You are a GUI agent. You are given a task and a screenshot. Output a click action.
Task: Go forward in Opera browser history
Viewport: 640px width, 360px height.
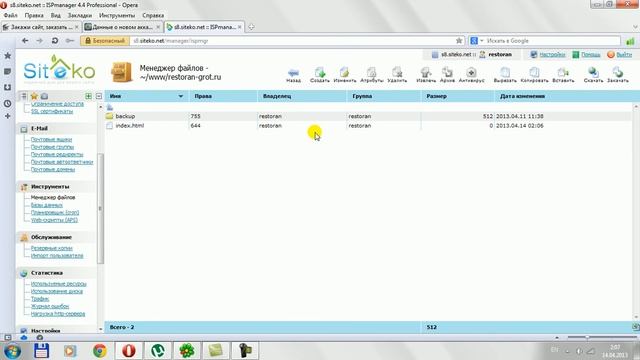40,41
